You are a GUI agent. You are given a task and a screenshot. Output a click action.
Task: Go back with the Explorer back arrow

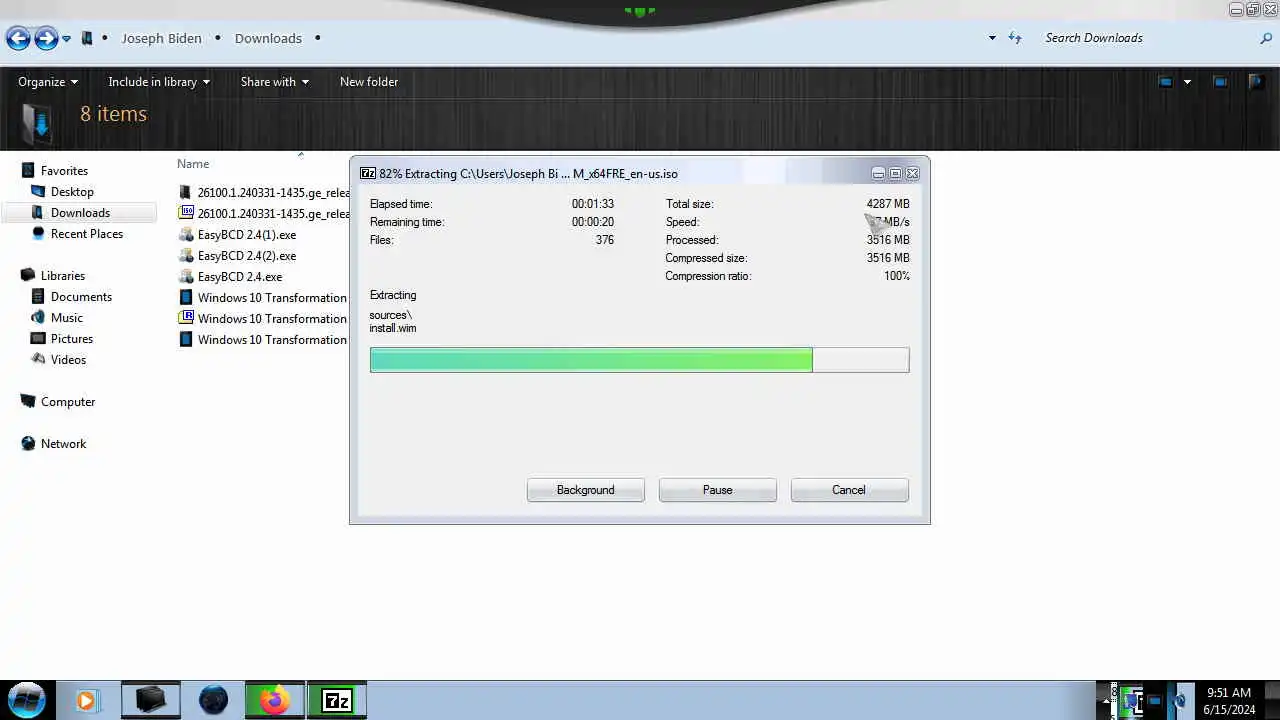pyautogui.click(x=18, y=38)
